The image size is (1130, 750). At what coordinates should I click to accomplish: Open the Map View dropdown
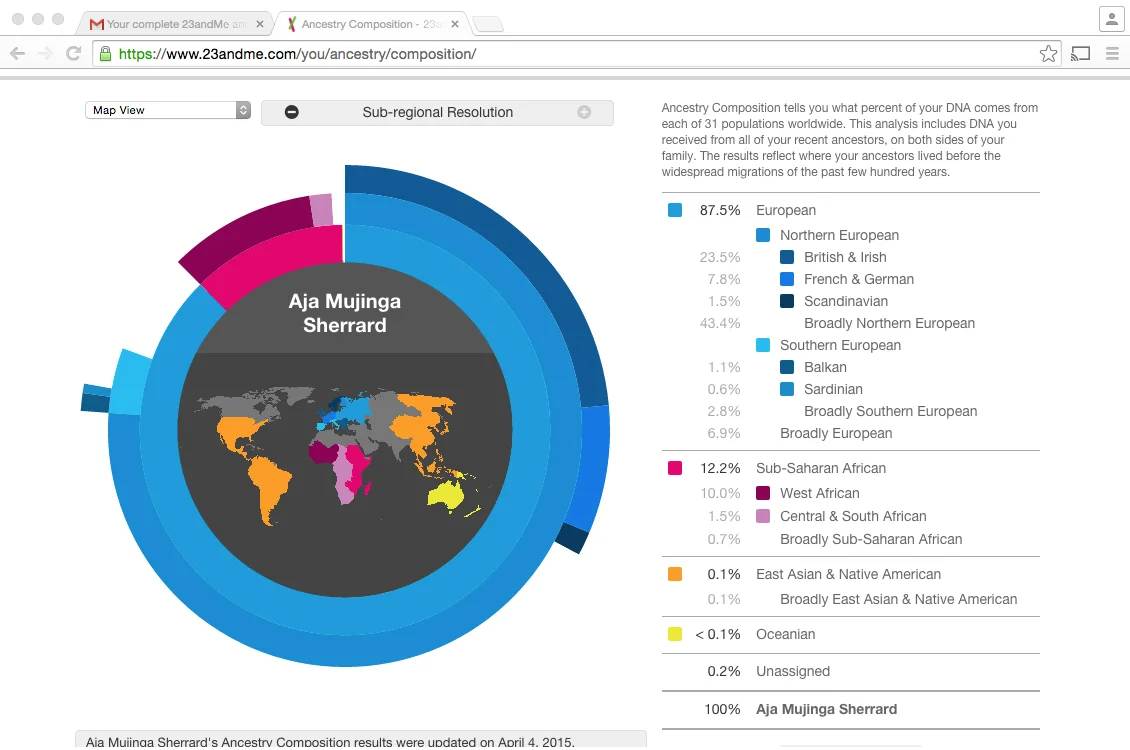coord(168,110)
